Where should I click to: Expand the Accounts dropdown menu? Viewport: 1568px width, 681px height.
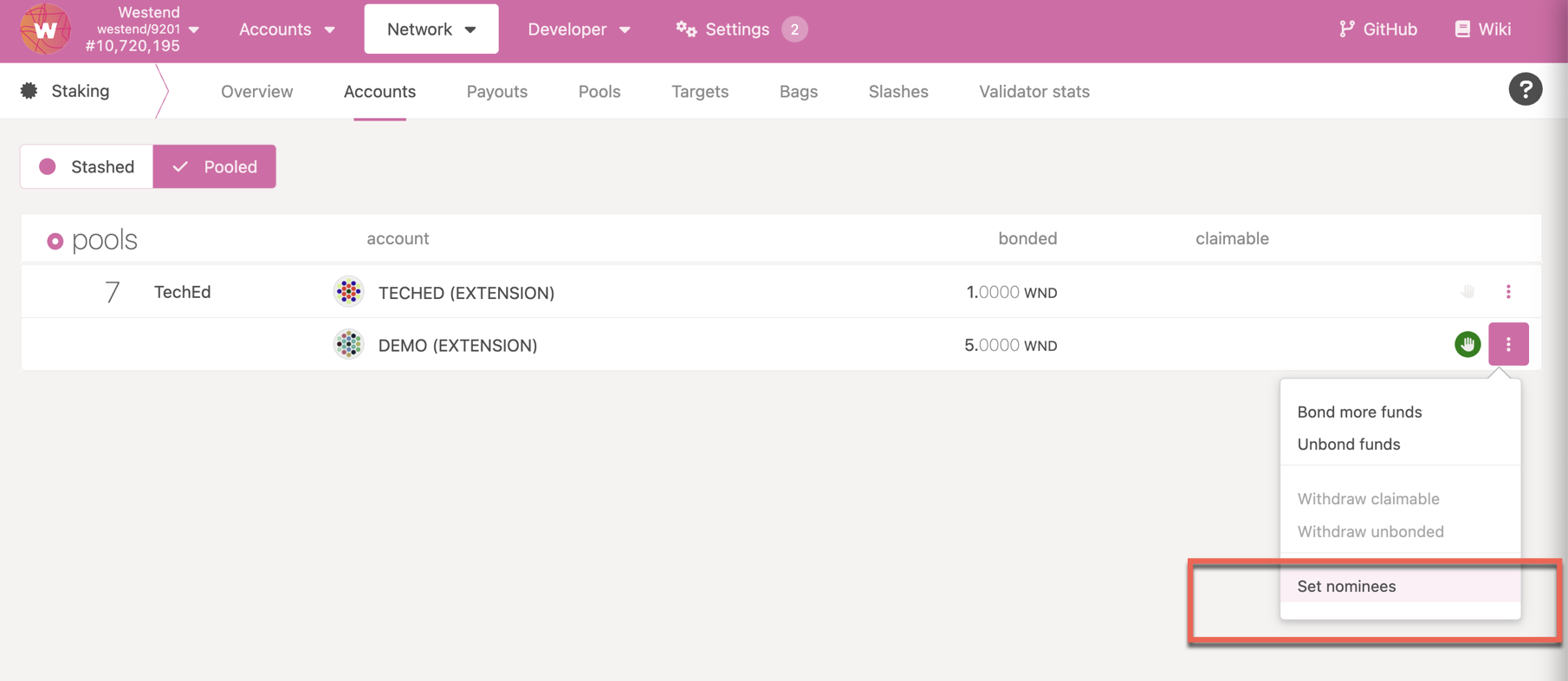[287, 29]
